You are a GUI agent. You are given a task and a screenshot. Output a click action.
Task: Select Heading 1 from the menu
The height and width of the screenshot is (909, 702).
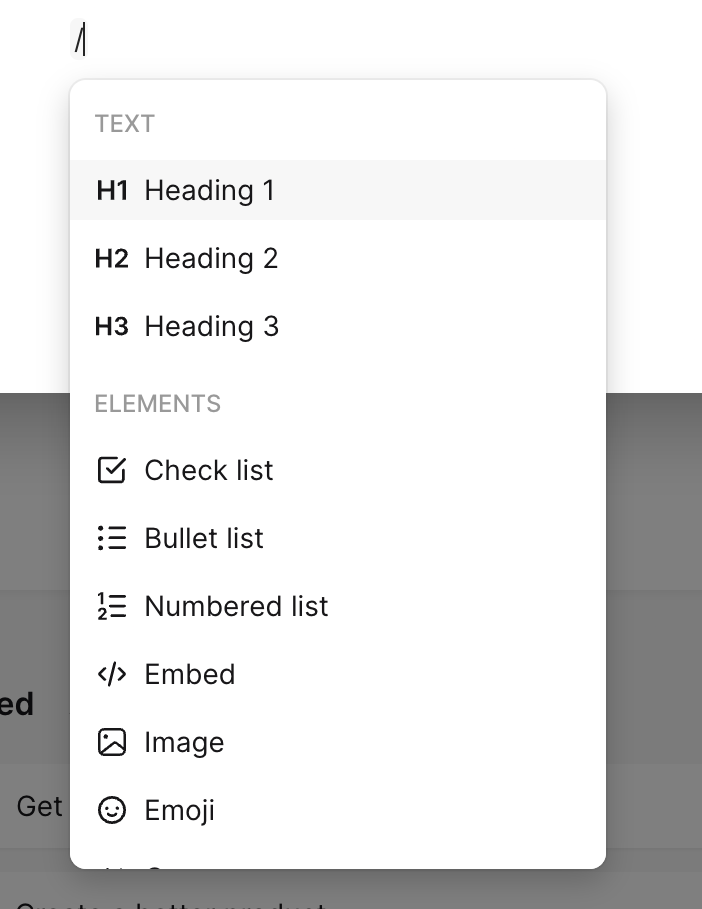tap(210, 190)
